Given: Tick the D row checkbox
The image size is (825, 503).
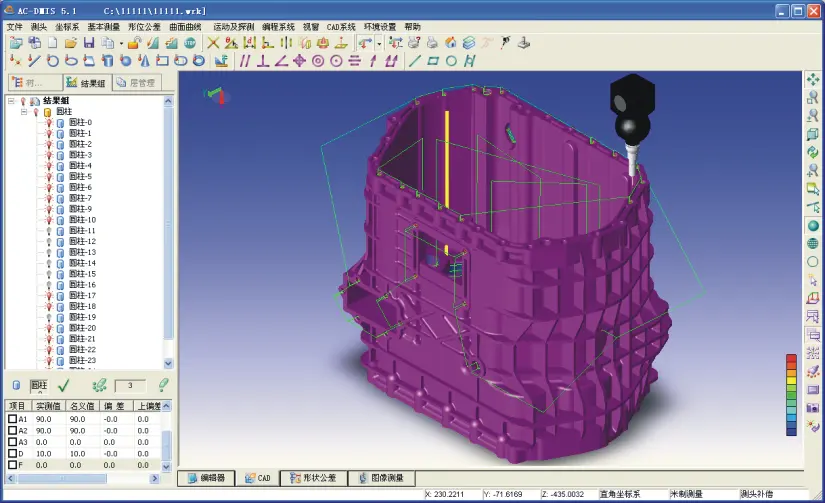Looking at the screenshot, I should pyautogui.click(x=13, y=453).
